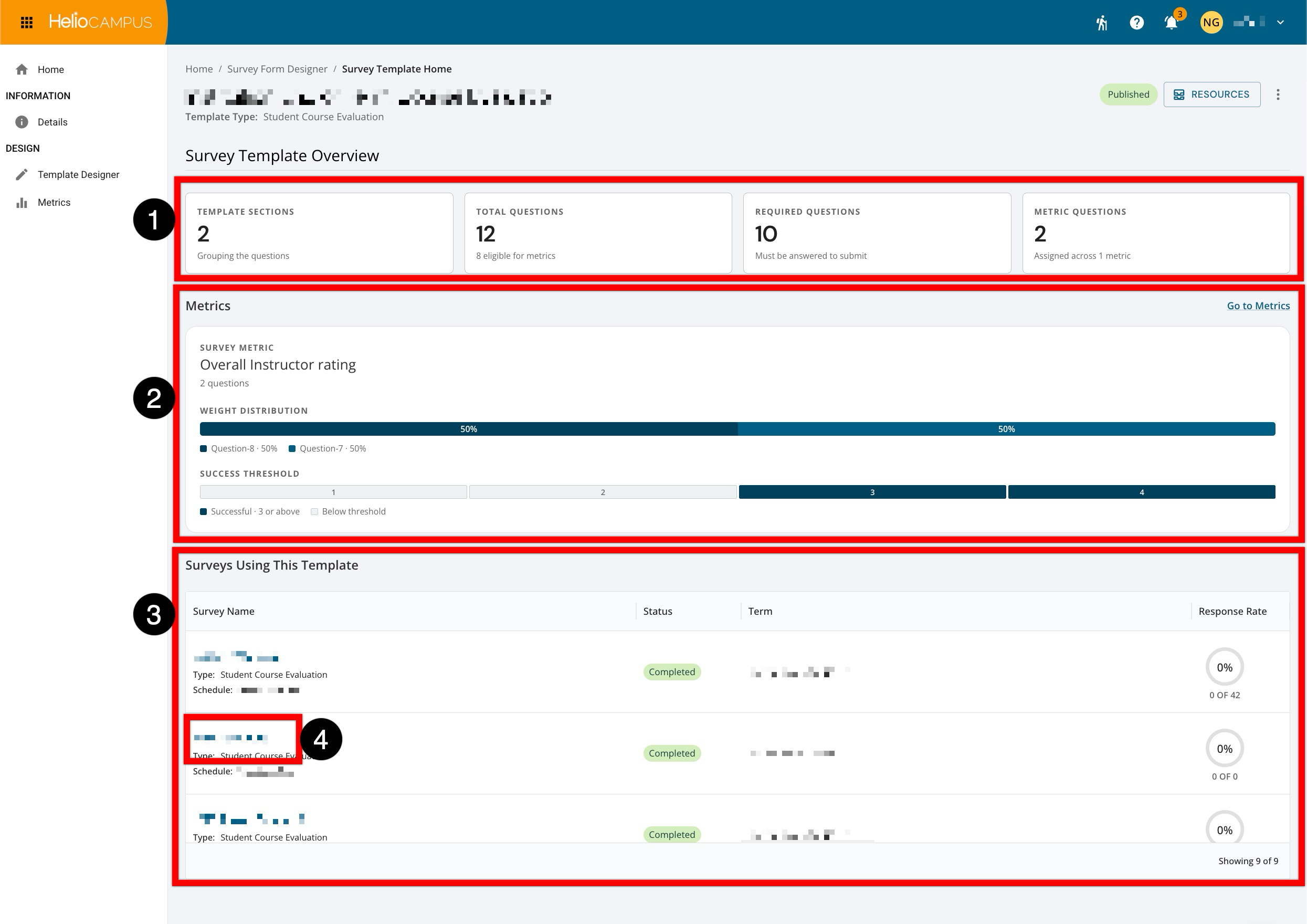Image resolution: width=1307 pixels, height=924 pixels.
Task: Expand the user account dropdown chevron
Action: tap(1280, 22)
